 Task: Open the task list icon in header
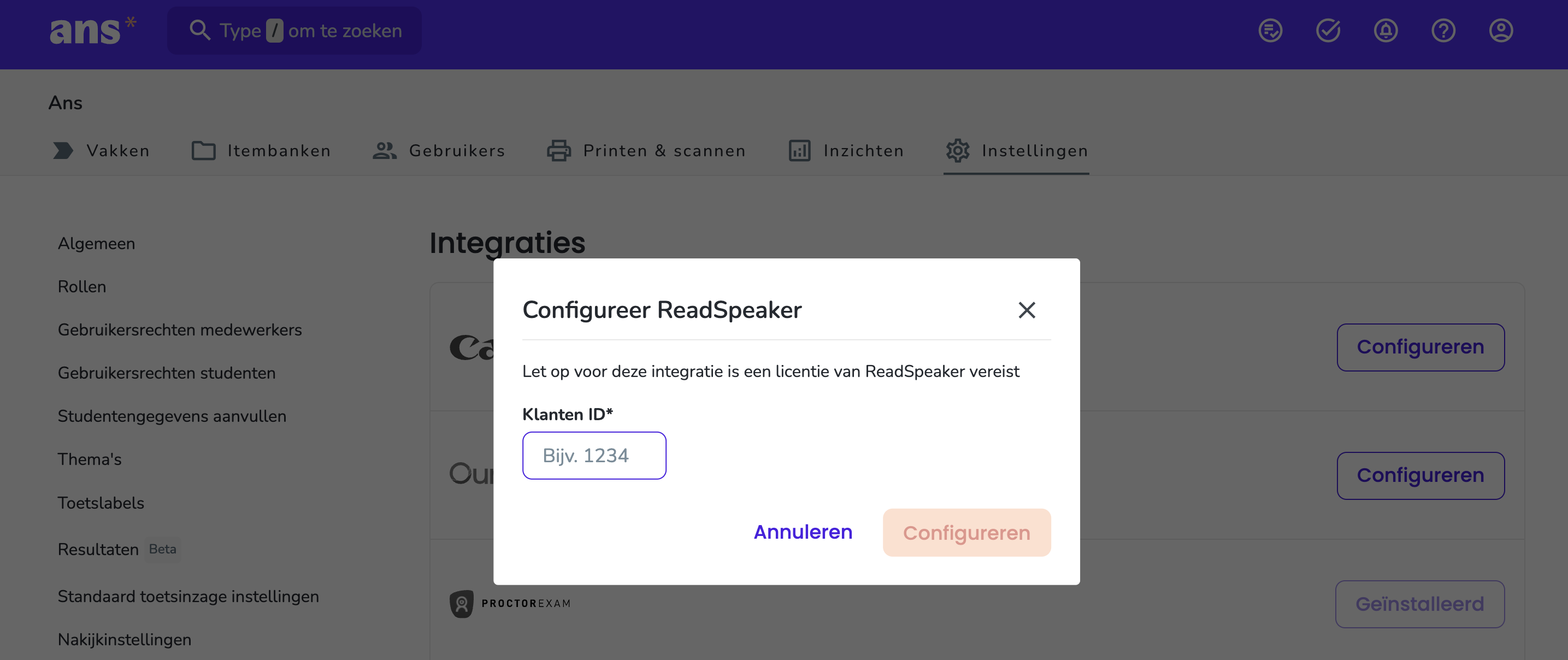pos(1270,31)
